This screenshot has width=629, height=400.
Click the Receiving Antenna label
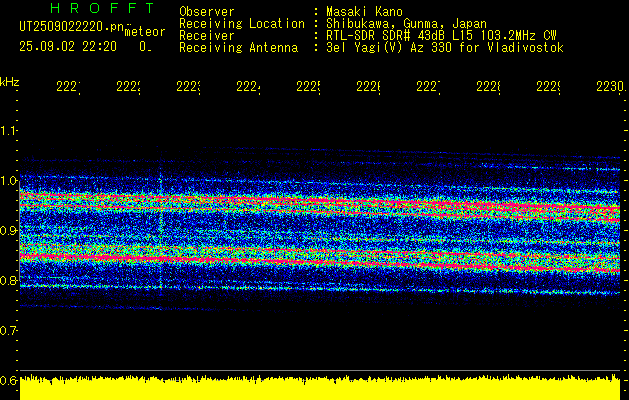[239, 48]
